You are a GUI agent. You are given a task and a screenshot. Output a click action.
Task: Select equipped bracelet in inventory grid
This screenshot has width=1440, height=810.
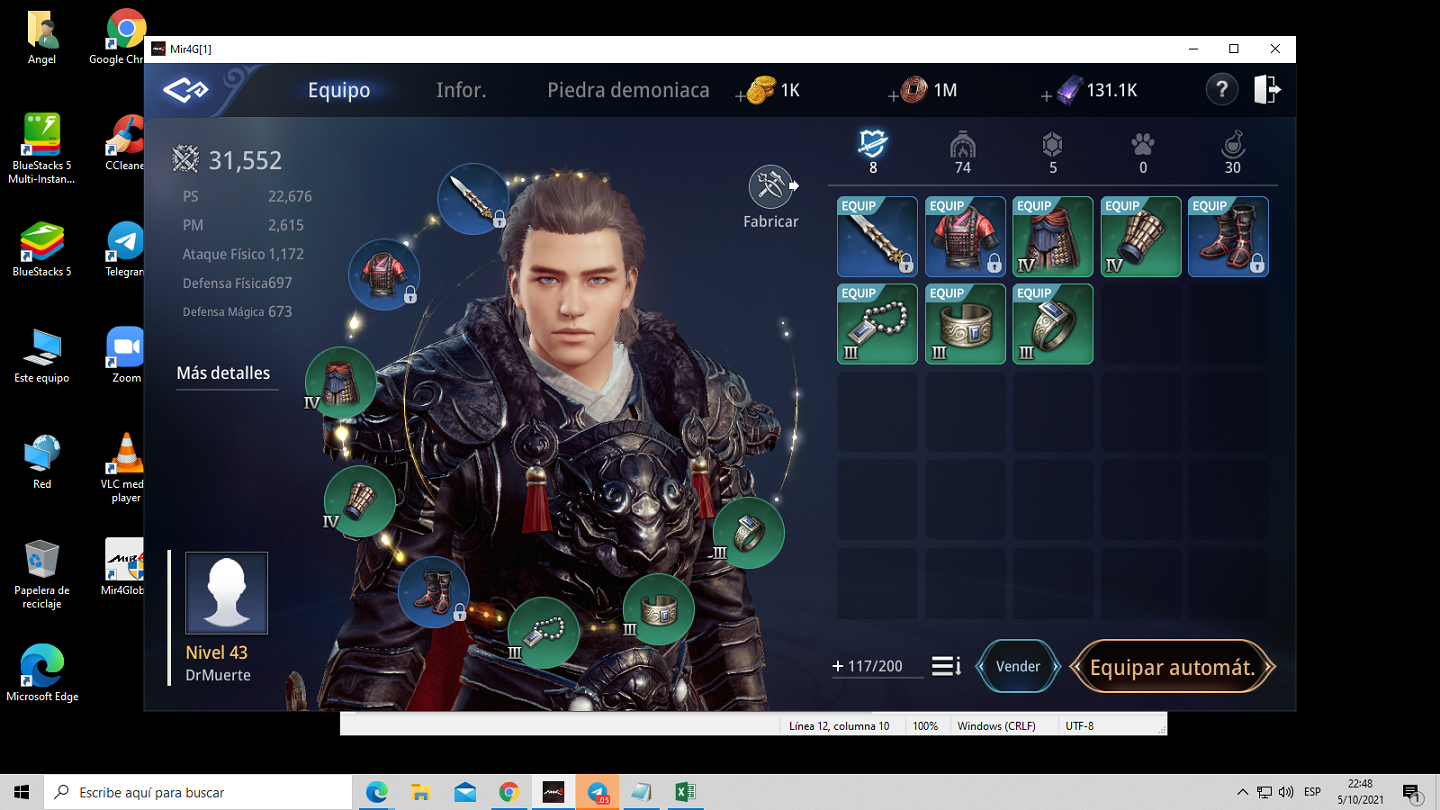[x=965, y=324]
